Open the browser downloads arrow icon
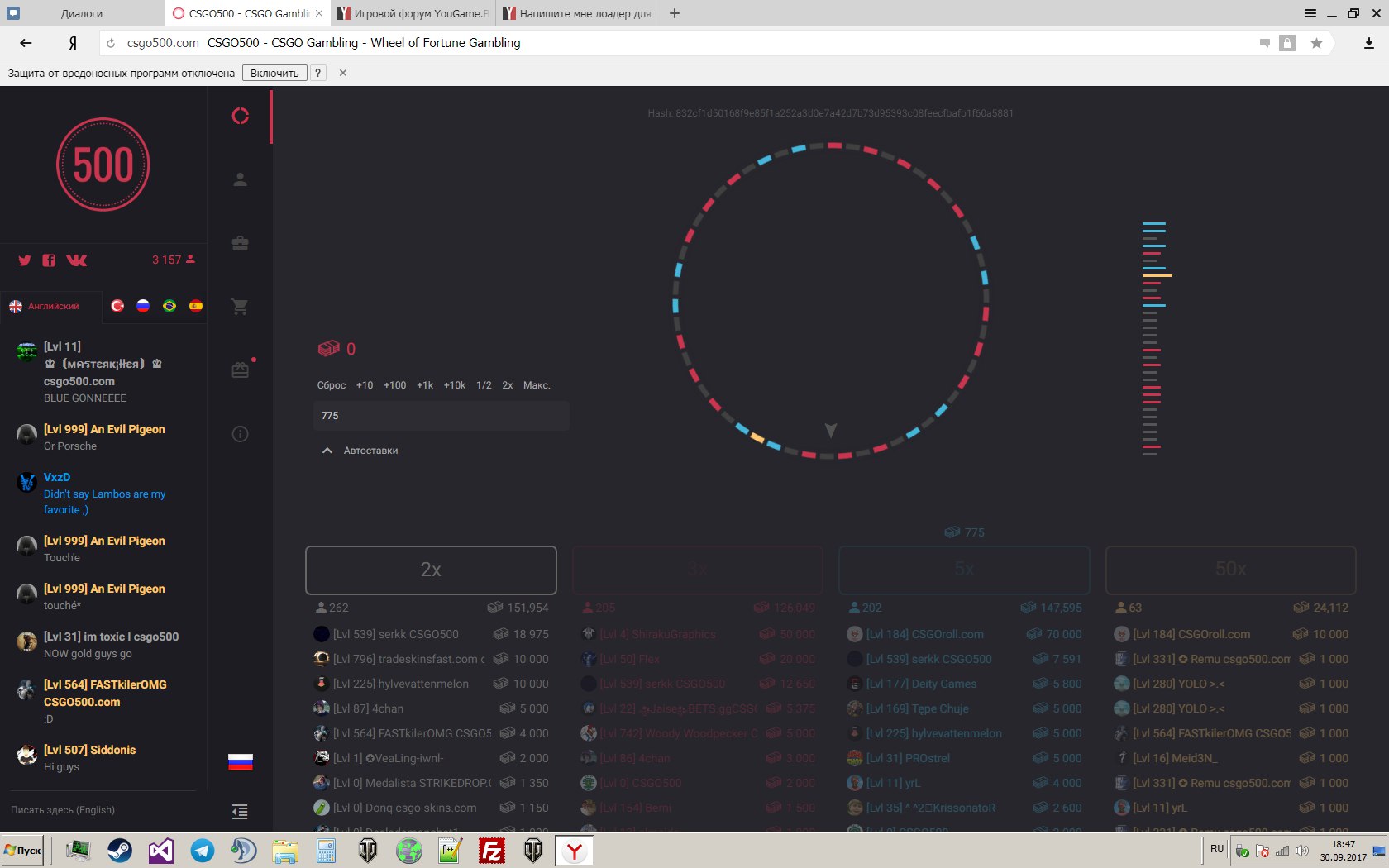The width and height of the screenshot is (1389, 868). [x=1369, y=43]
